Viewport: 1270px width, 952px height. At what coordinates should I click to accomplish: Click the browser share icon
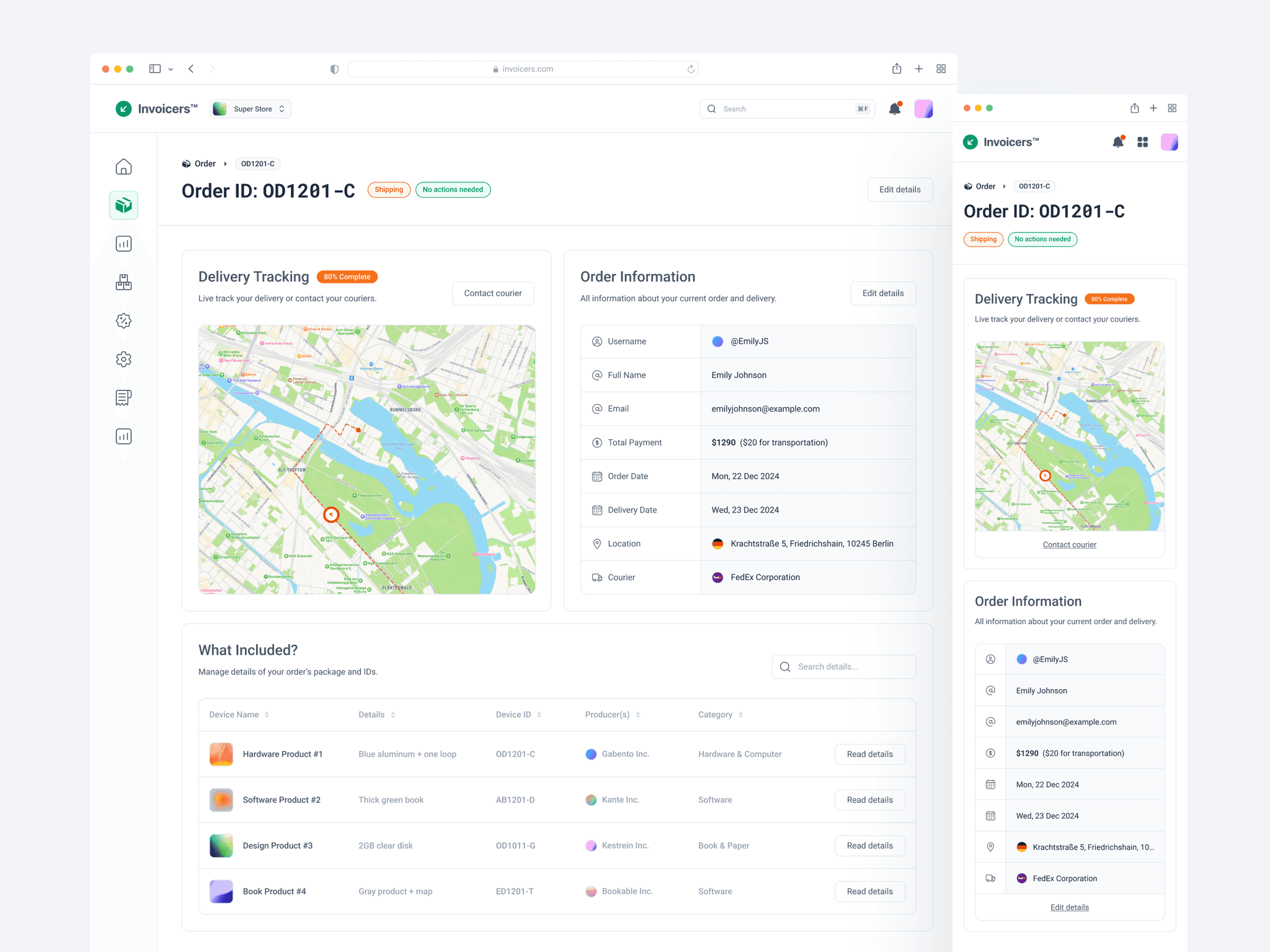click(x=897, y=69)
